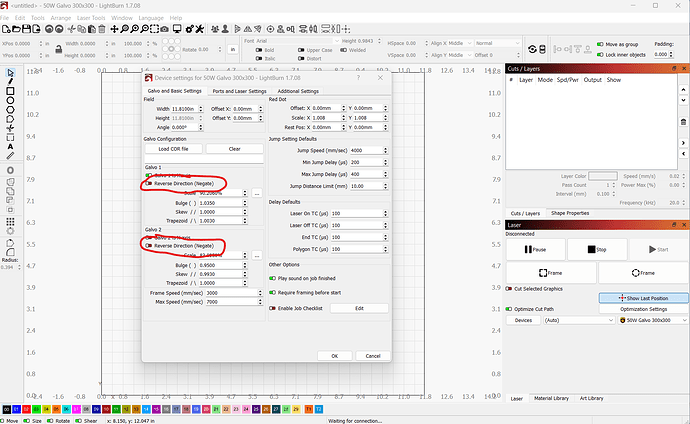Select the Text tool letter A
This screenshot has width=690, height=424.
click(10, 146)
